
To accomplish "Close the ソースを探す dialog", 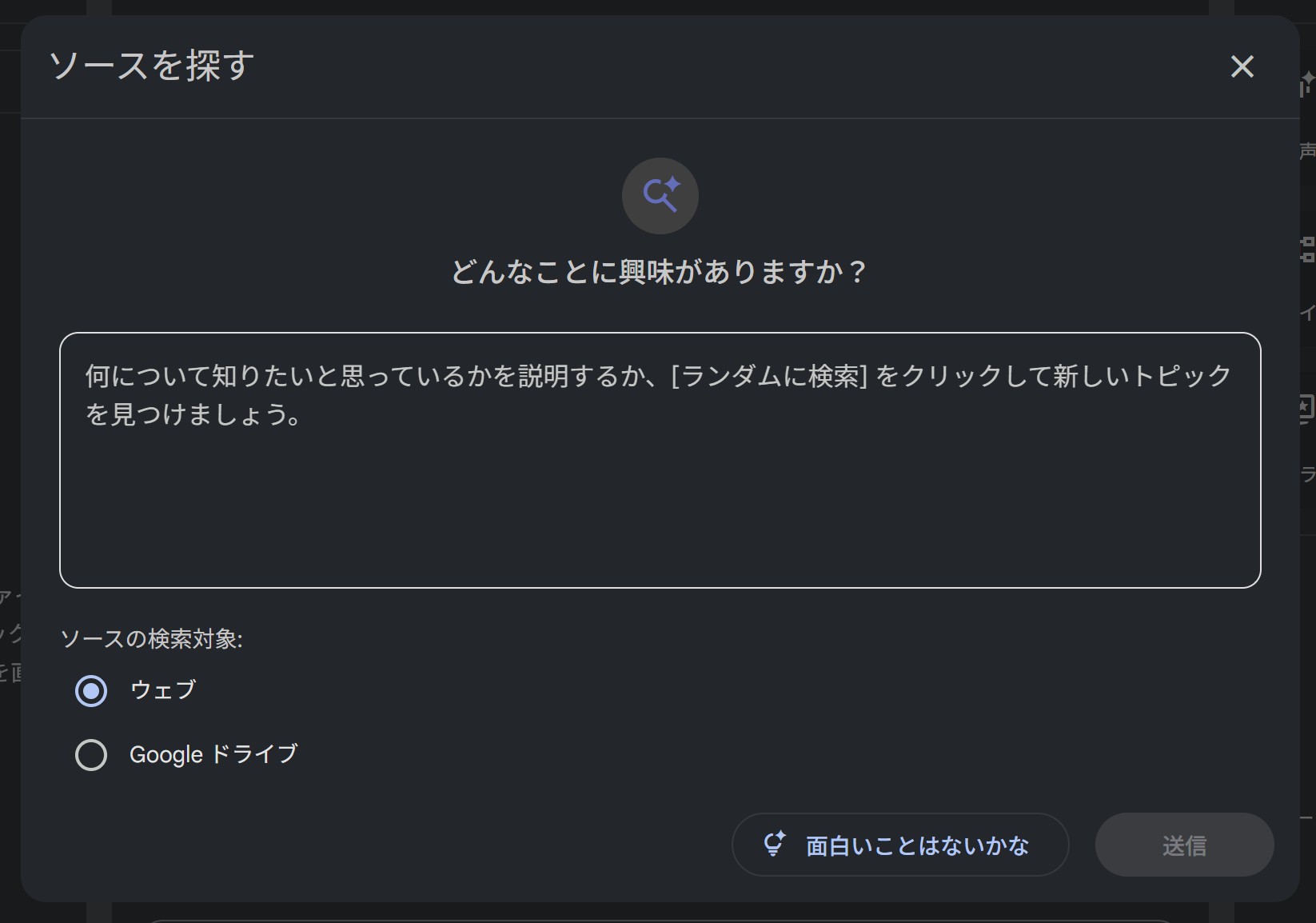I will click(1242, 66).
